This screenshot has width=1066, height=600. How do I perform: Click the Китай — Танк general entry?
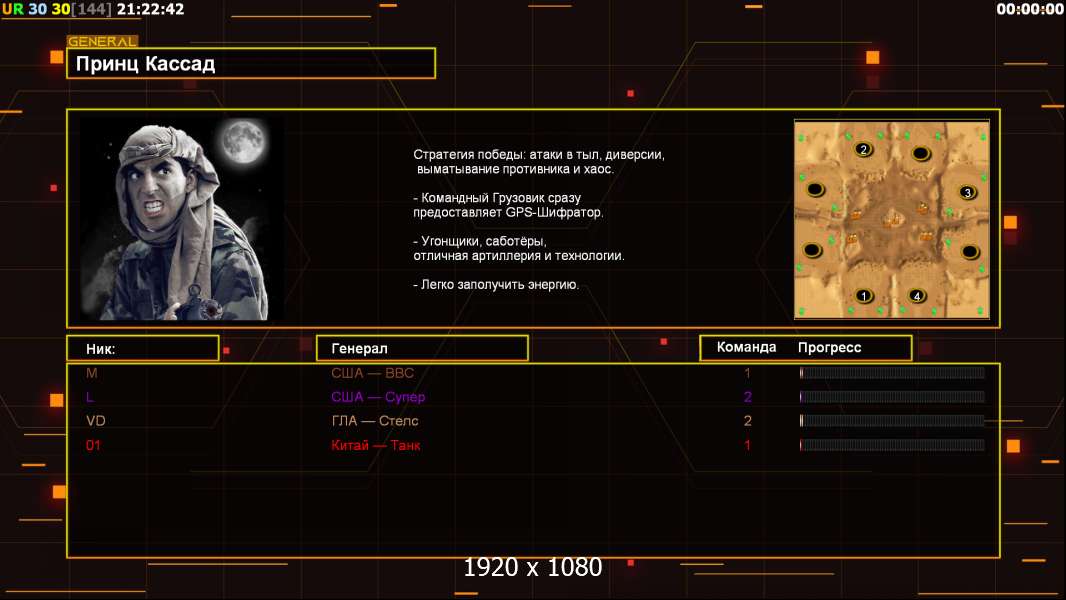(x=376, y=445)
